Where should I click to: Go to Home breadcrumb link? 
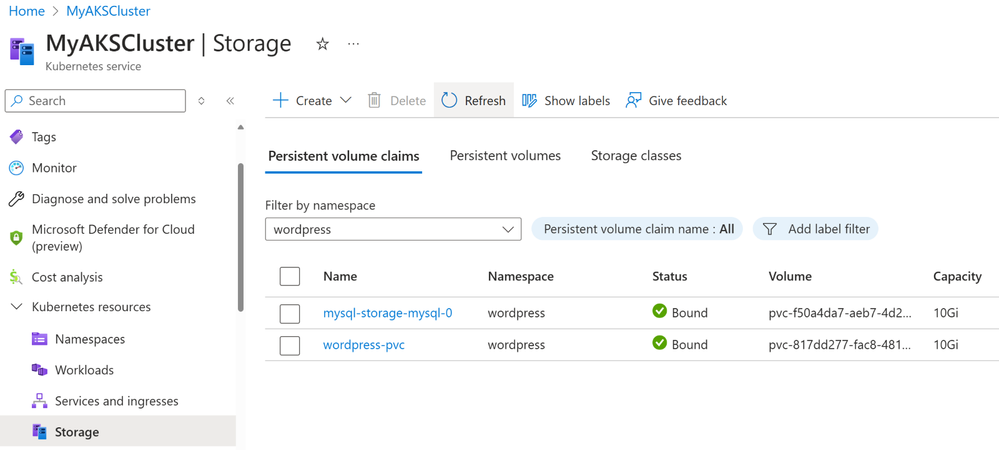click(x=27, y=11)
